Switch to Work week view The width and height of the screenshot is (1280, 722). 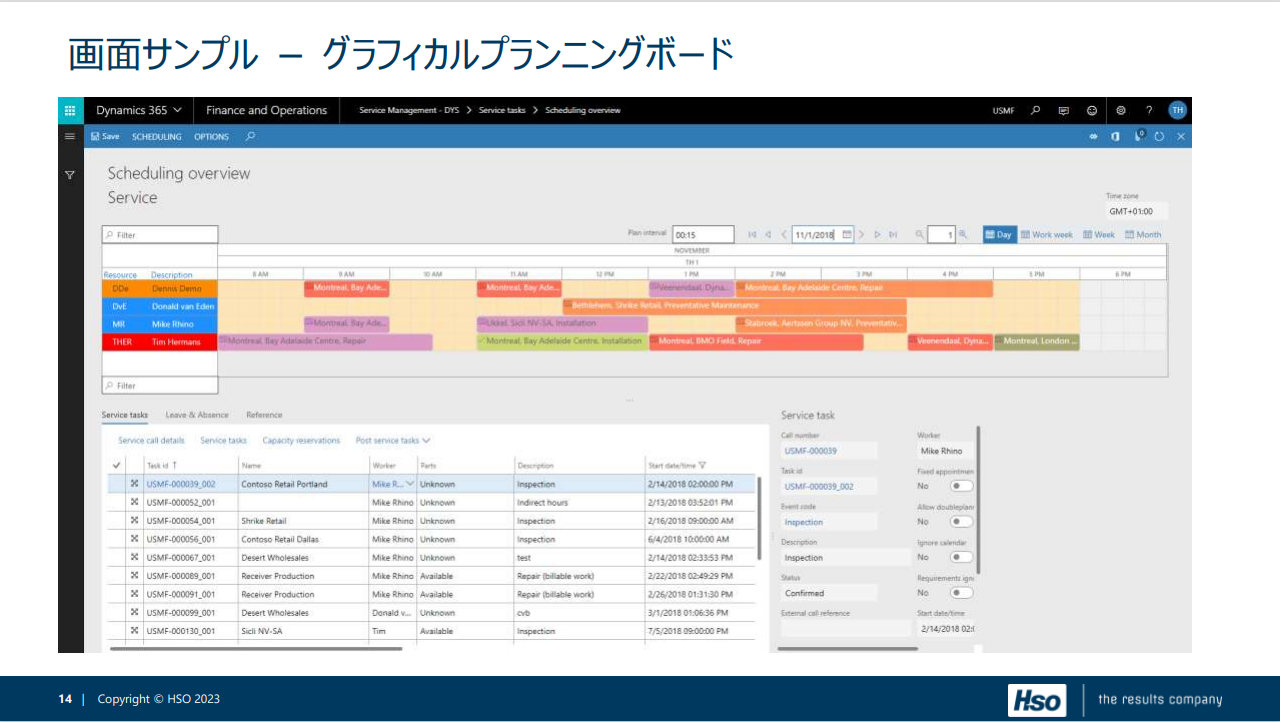pos(1046,235)
